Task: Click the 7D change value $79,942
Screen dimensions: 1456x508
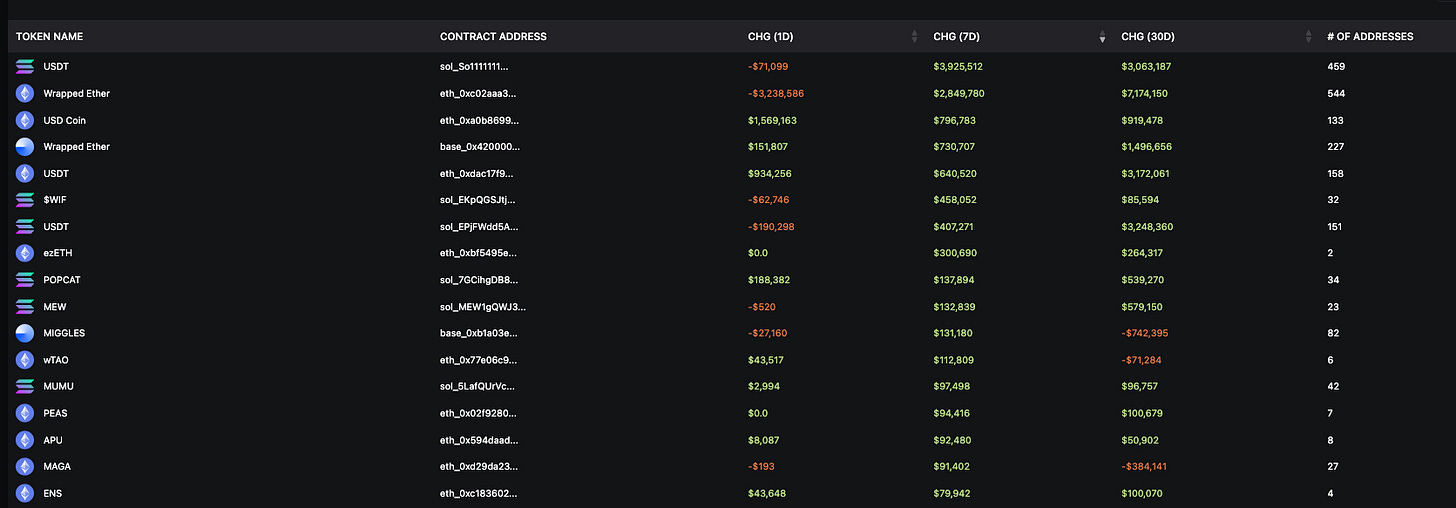Action: pos(952,493)
